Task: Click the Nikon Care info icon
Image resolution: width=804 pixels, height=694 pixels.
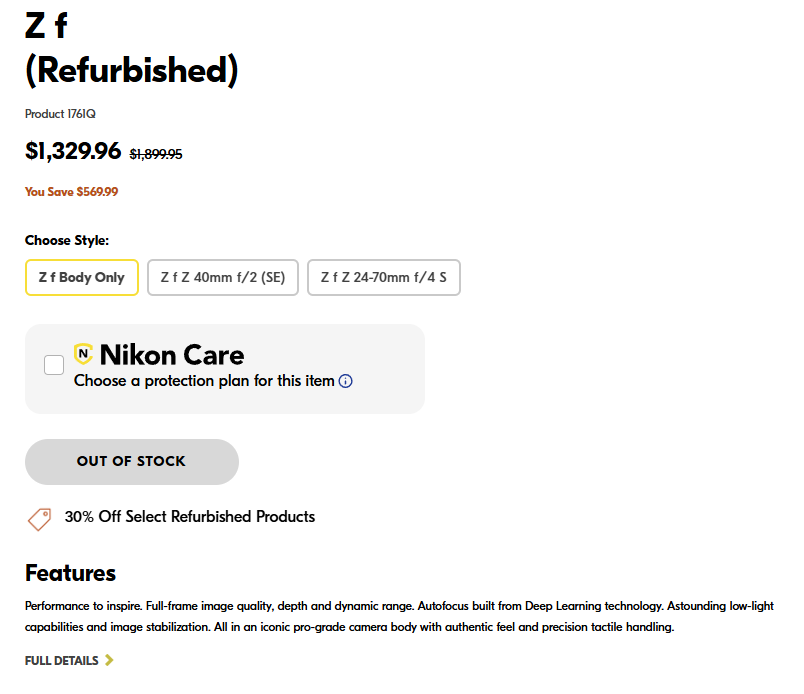Action: 346,381
